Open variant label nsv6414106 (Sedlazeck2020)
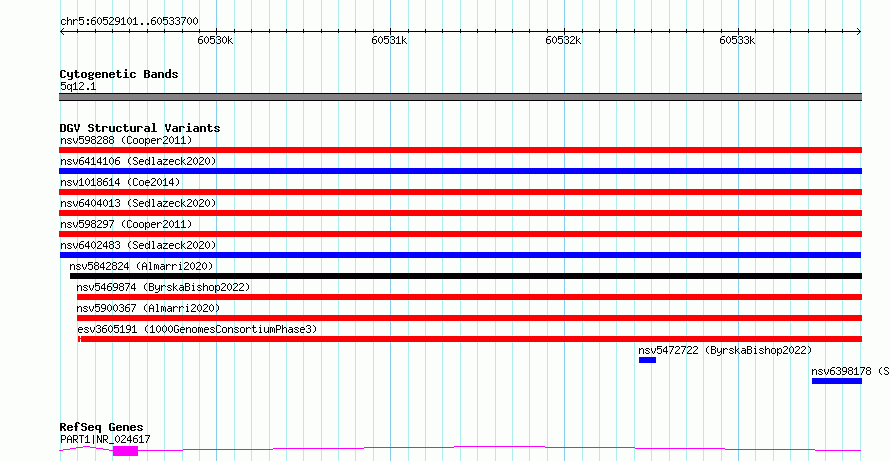The height and width of the screenshot is (461, 890). [x=138, y=161]
